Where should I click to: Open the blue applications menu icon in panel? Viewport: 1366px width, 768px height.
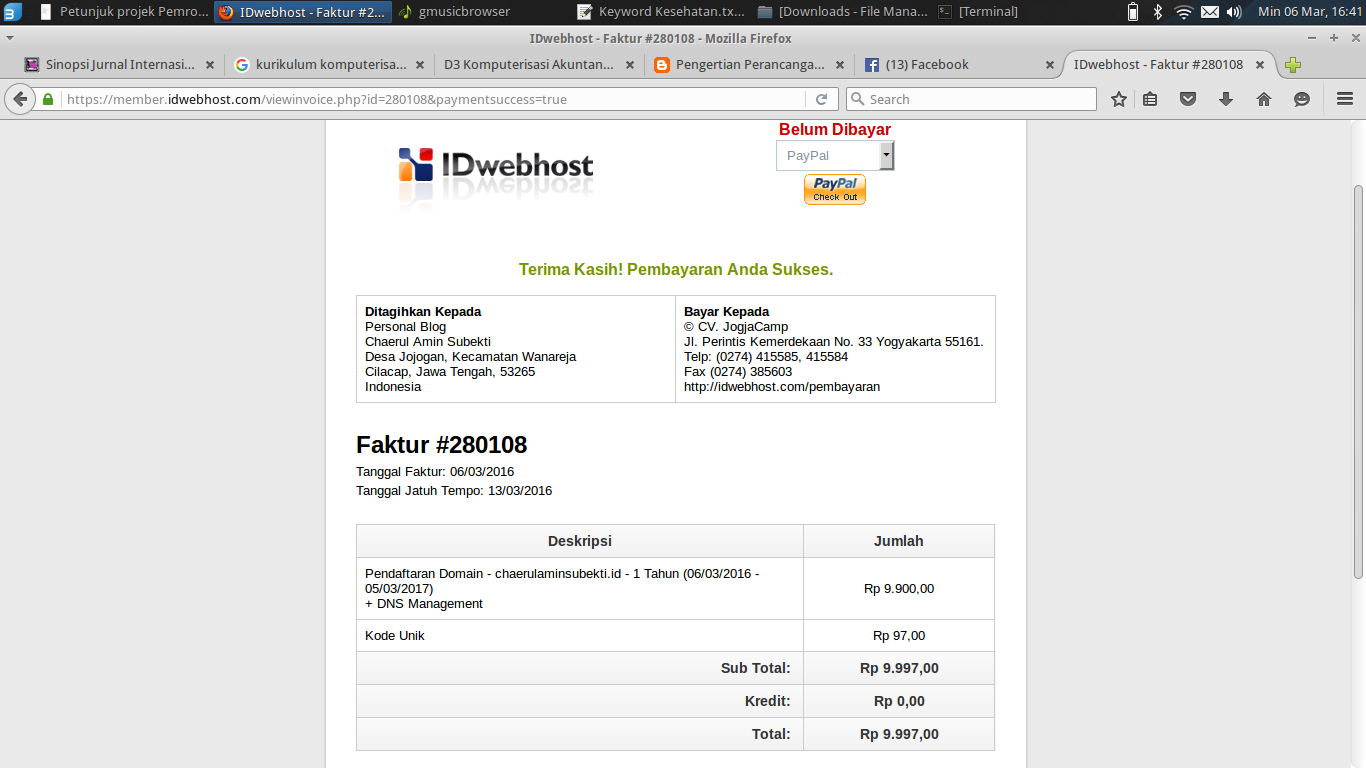[x=12, y=12]
